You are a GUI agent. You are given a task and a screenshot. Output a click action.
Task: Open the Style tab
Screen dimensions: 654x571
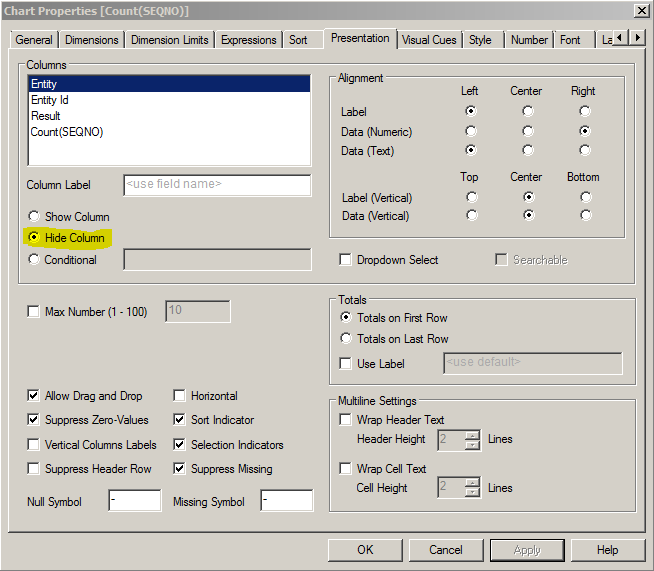[480, 40]
